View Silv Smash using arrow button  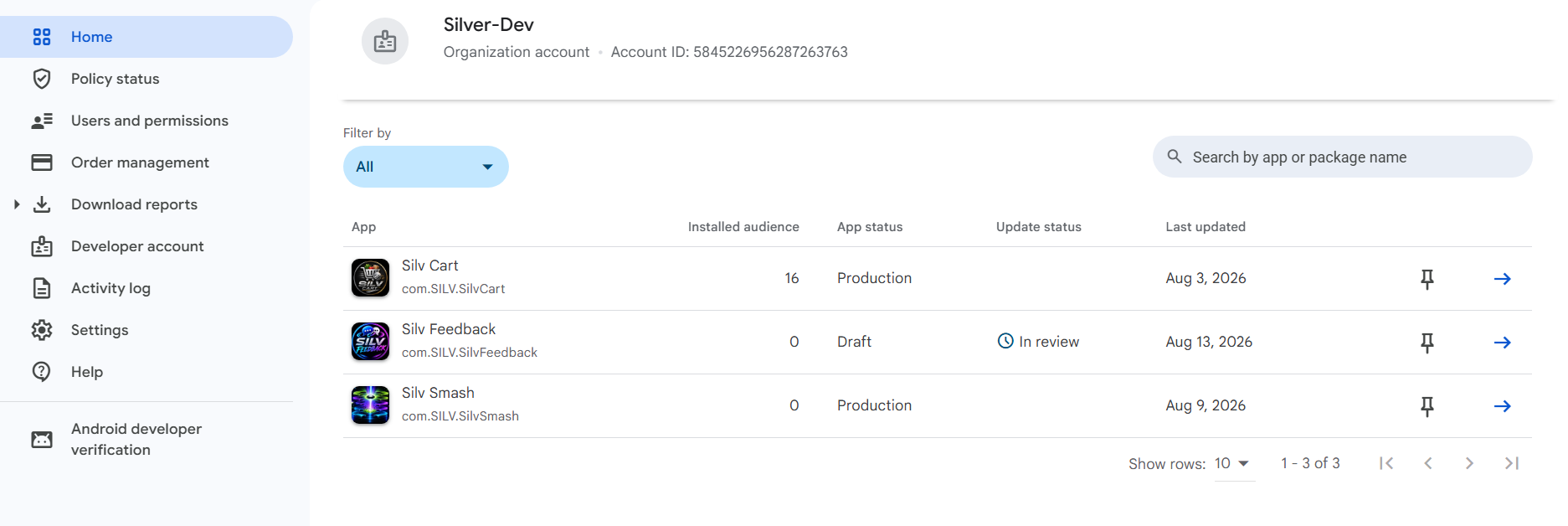[x=1503, y=406]
